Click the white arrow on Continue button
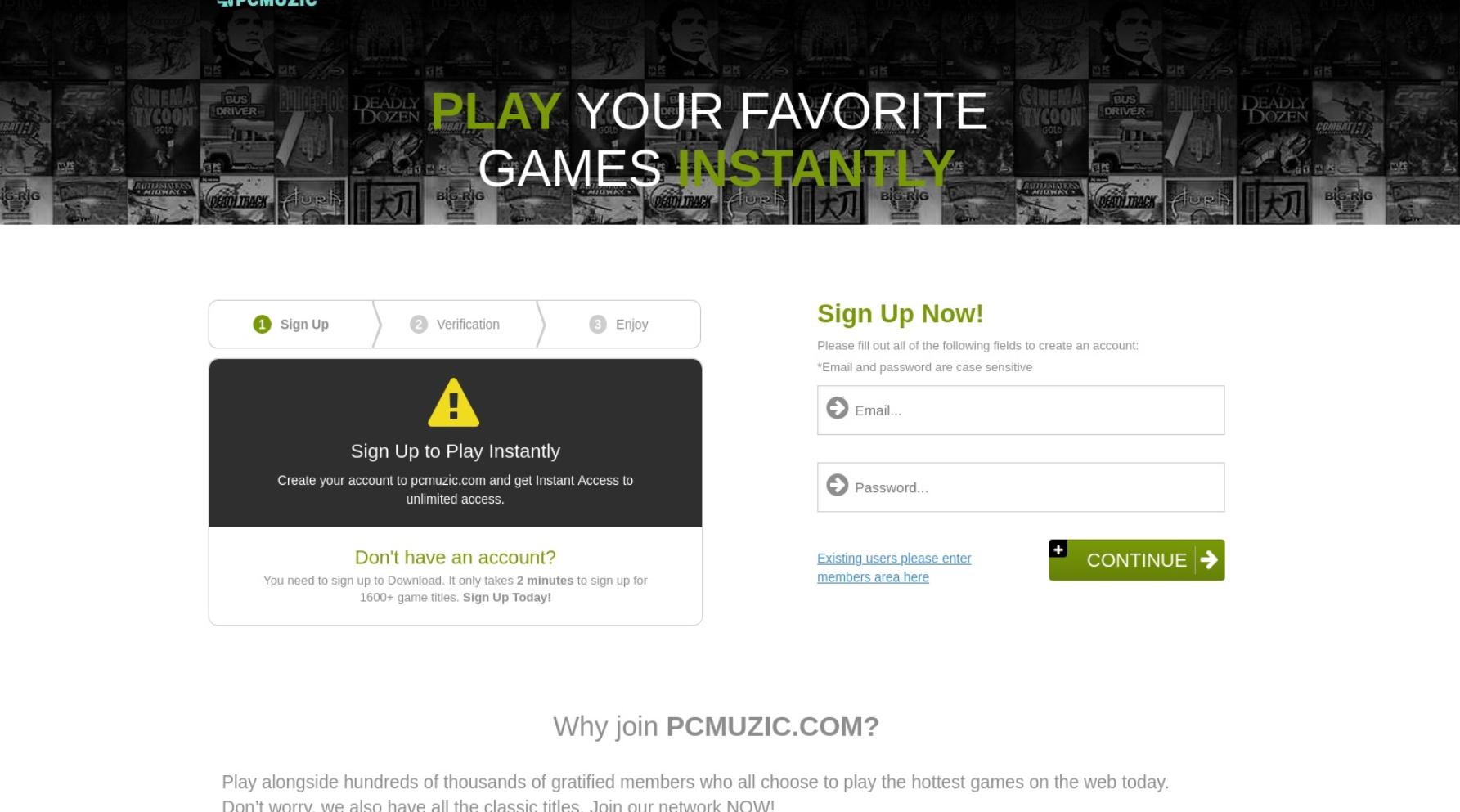Screen dimensions: 1460x812 coord(1209,559)
